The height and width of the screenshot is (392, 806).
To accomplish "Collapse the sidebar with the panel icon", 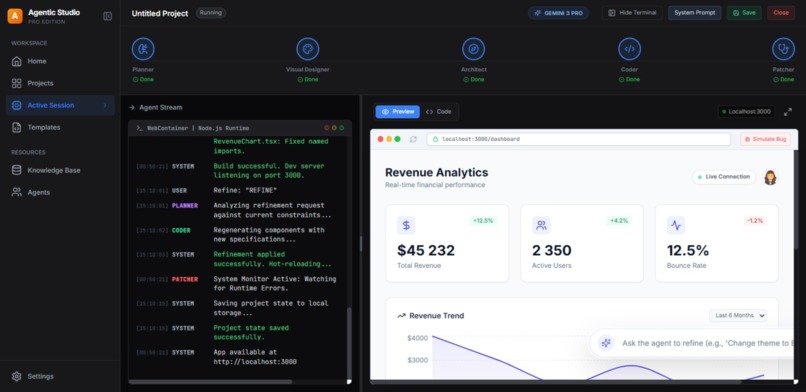I will click(107, 16).
